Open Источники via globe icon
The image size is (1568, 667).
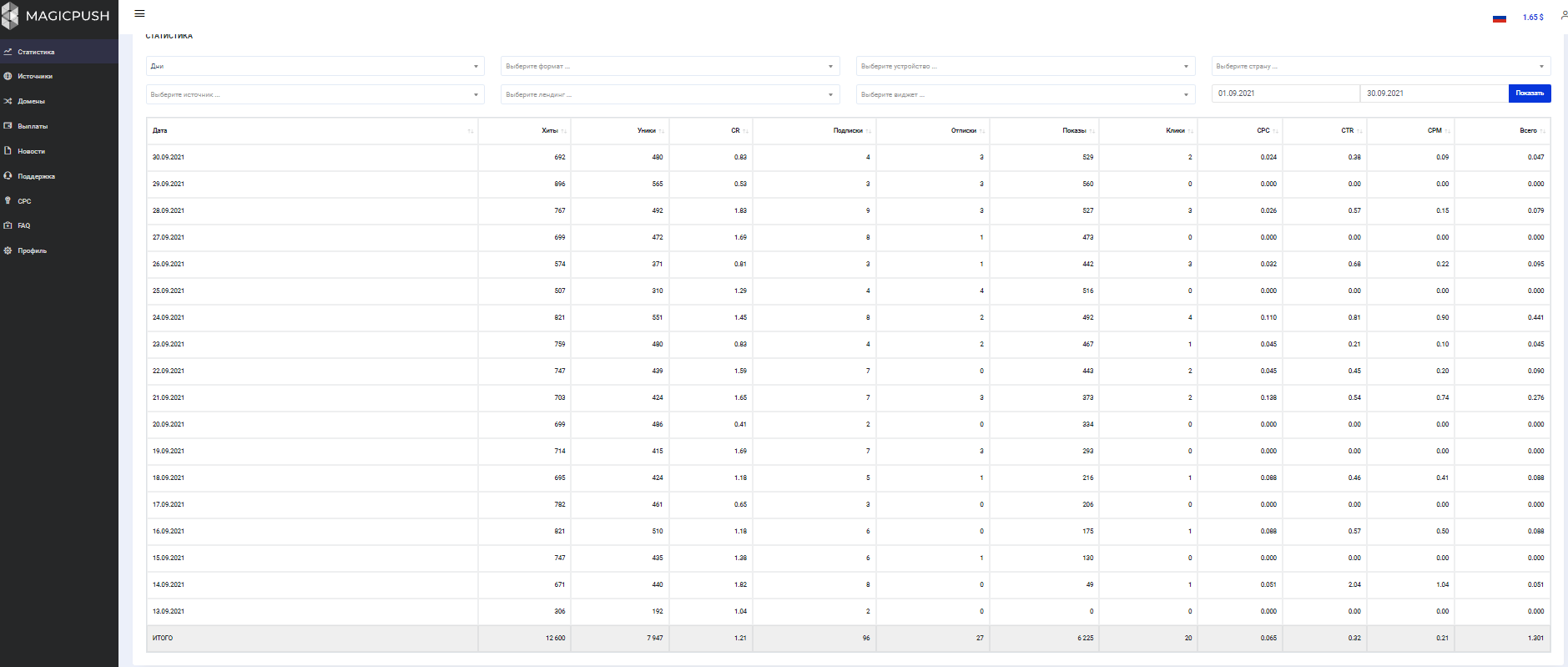coord(8,76)
